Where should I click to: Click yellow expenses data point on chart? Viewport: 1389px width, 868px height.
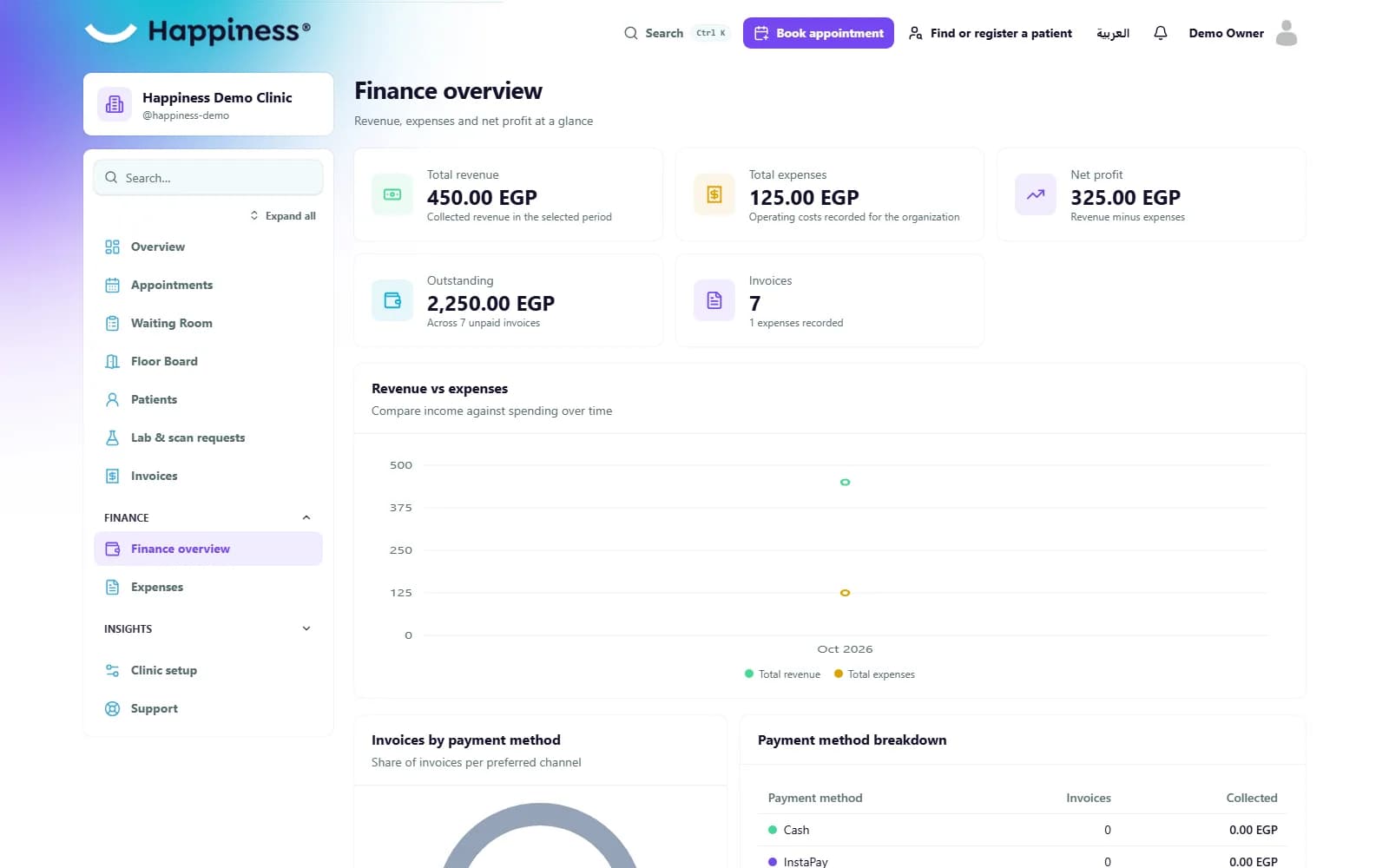coord(845,593)
